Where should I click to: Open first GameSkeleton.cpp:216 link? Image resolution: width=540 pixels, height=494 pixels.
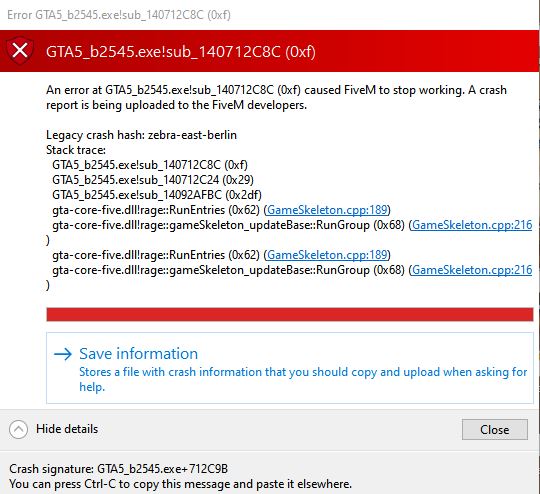point(472,225)
